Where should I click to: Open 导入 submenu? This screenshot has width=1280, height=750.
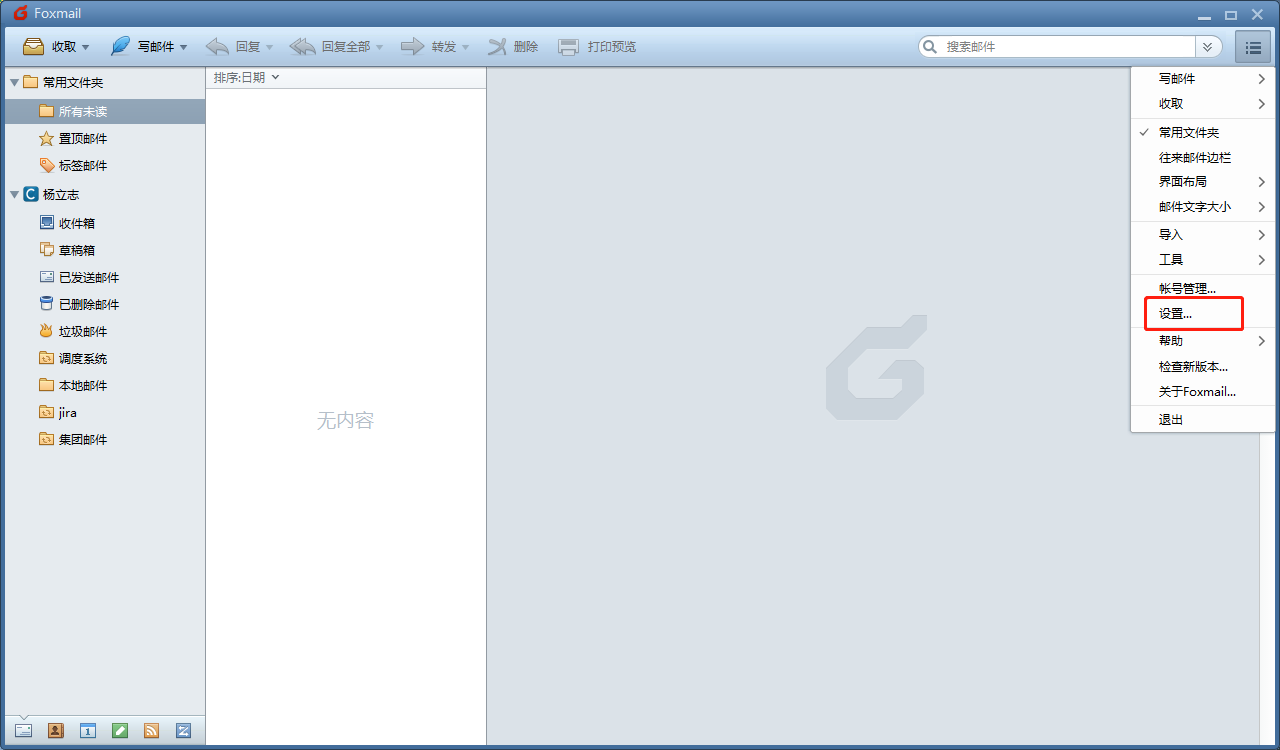pos(1203,234)
